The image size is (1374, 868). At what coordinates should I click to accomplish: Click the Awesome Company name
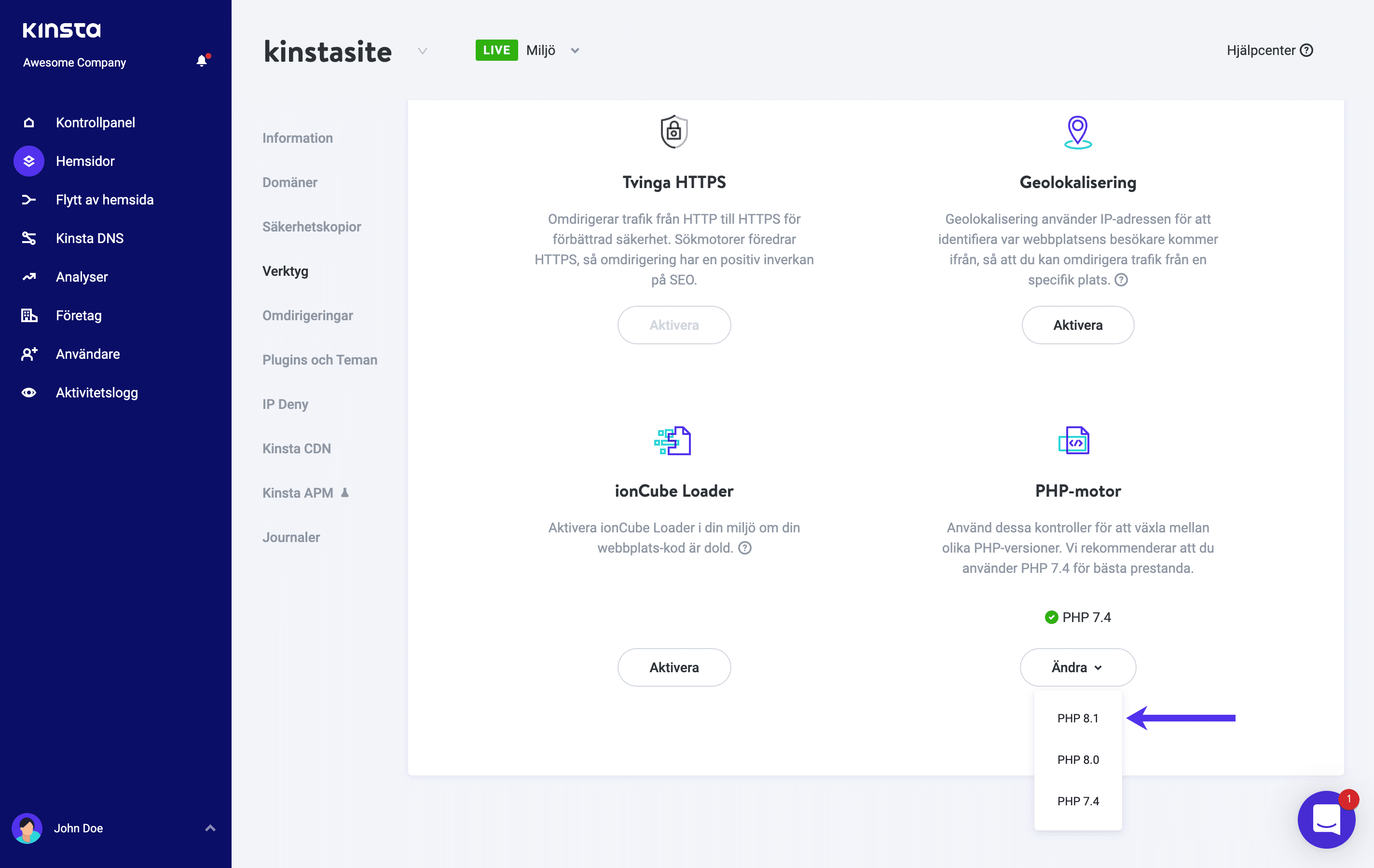(x=74, y=62)
